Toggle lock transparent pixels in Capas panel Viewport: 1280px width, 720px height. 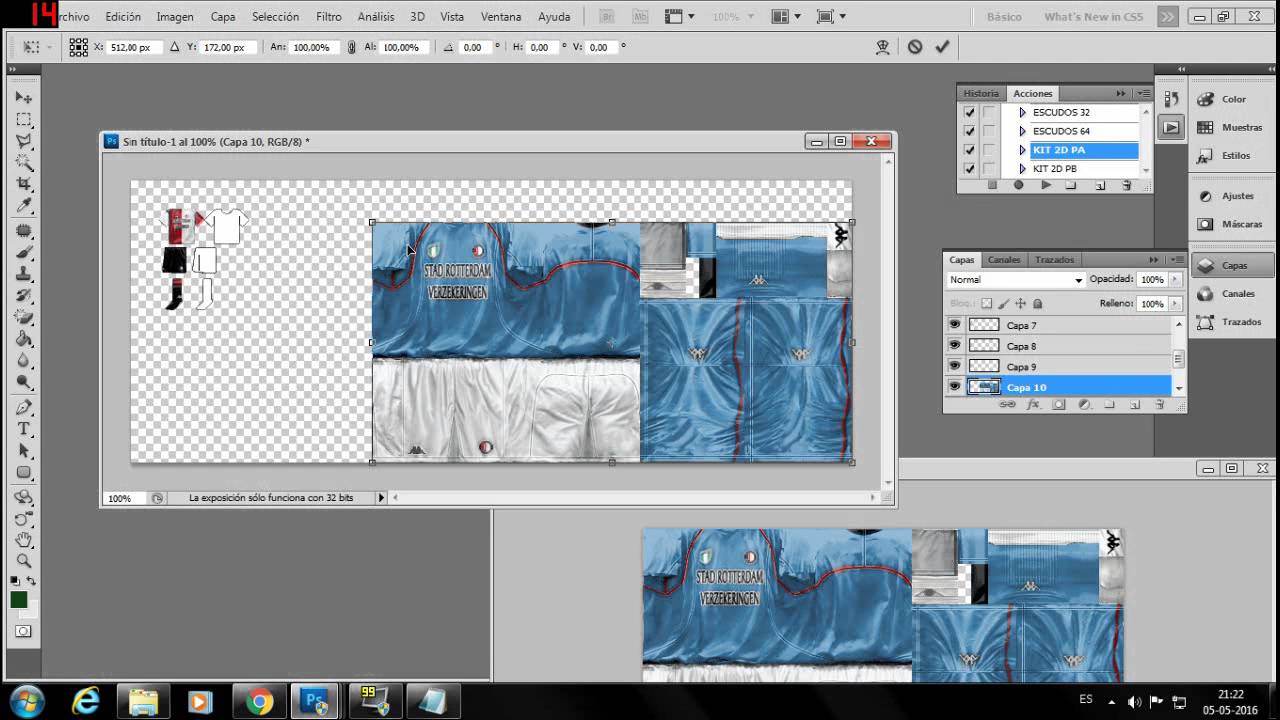pos(987,304)
